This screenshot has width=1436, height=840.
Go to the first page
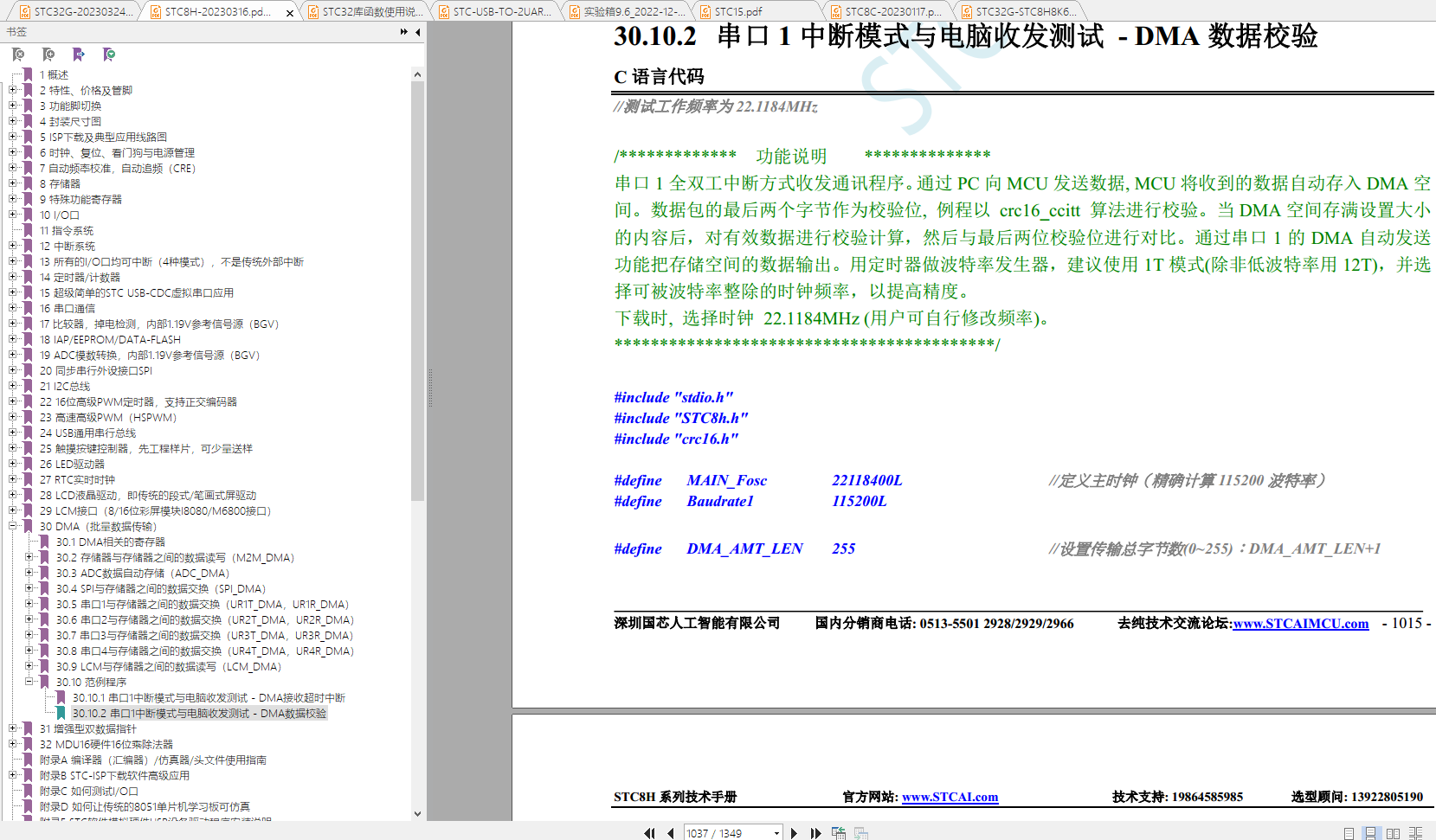[649, 833]
